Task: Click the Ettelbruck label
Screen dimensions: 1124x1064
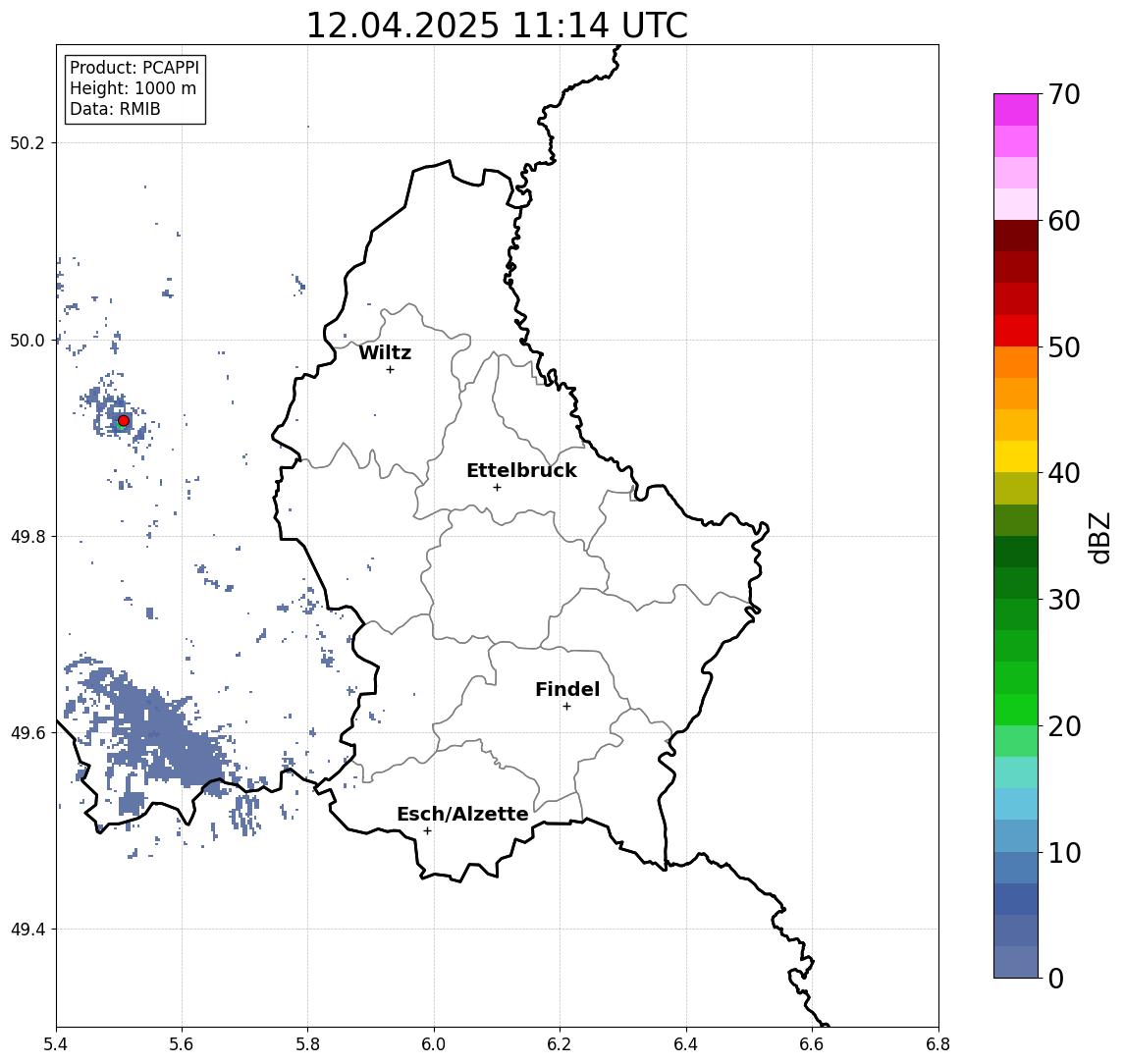Action: [521, 470]
